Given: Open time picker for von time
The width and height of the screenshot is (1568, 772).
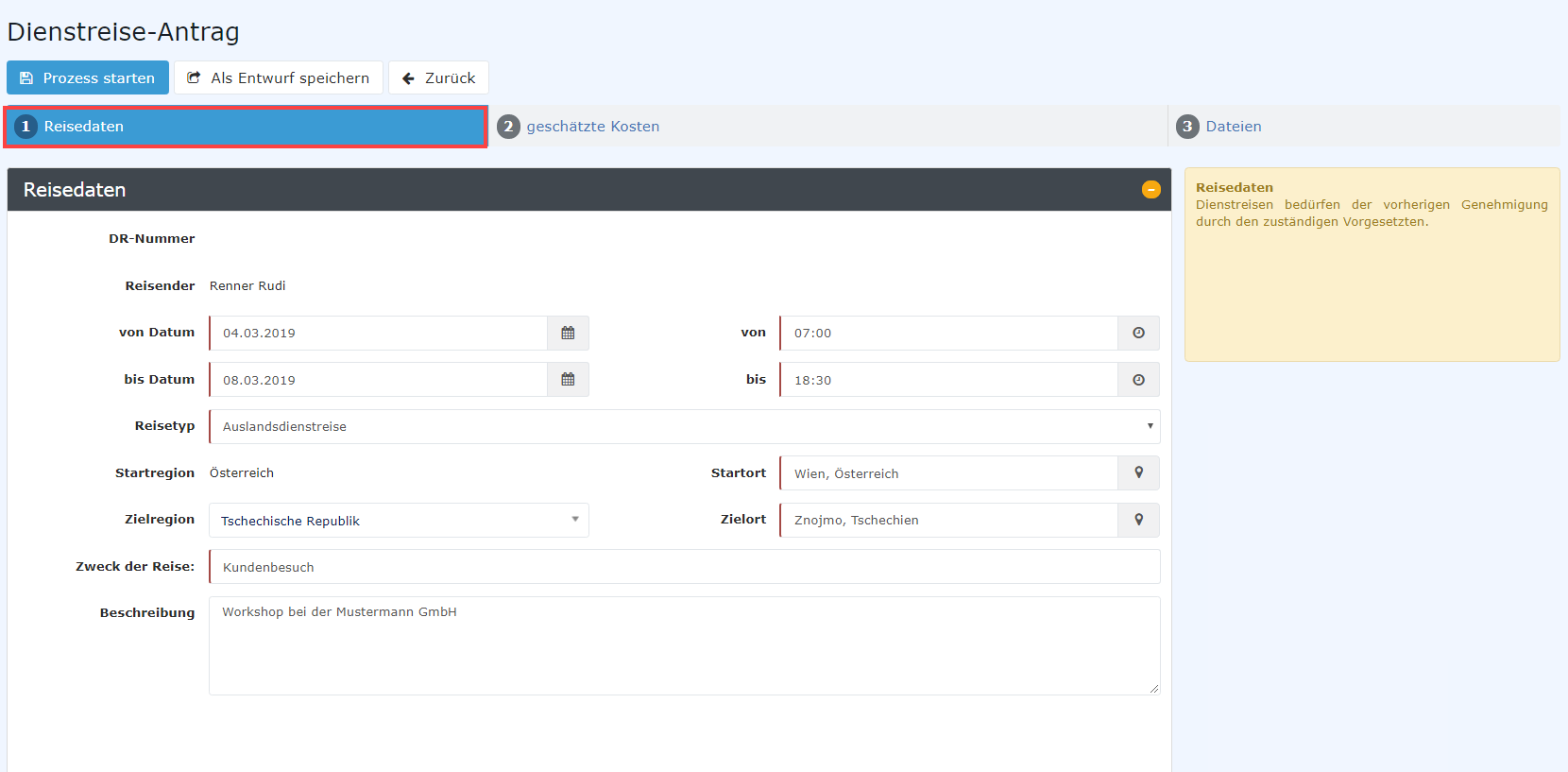Looking at the screenshot, I should pyautogui.click(x=1138, y=333).
